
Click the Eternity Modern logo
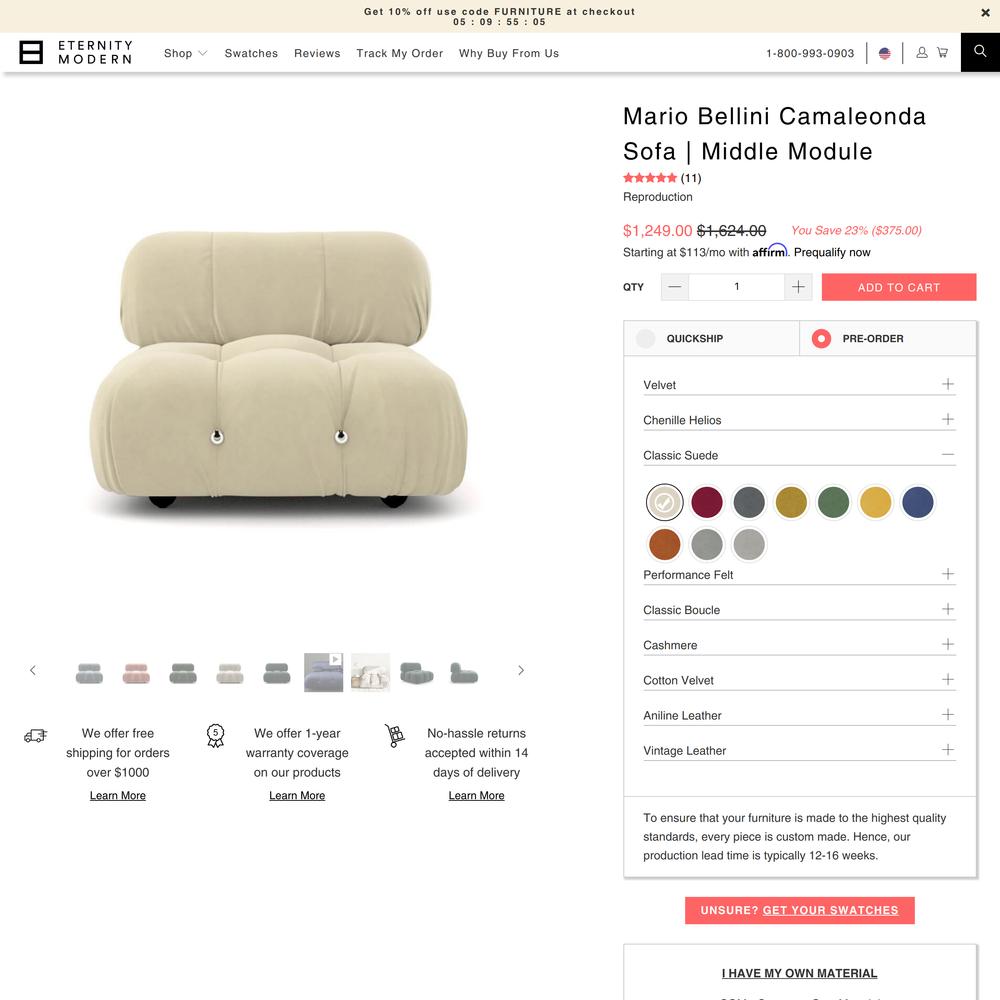[x=76, y=52]
